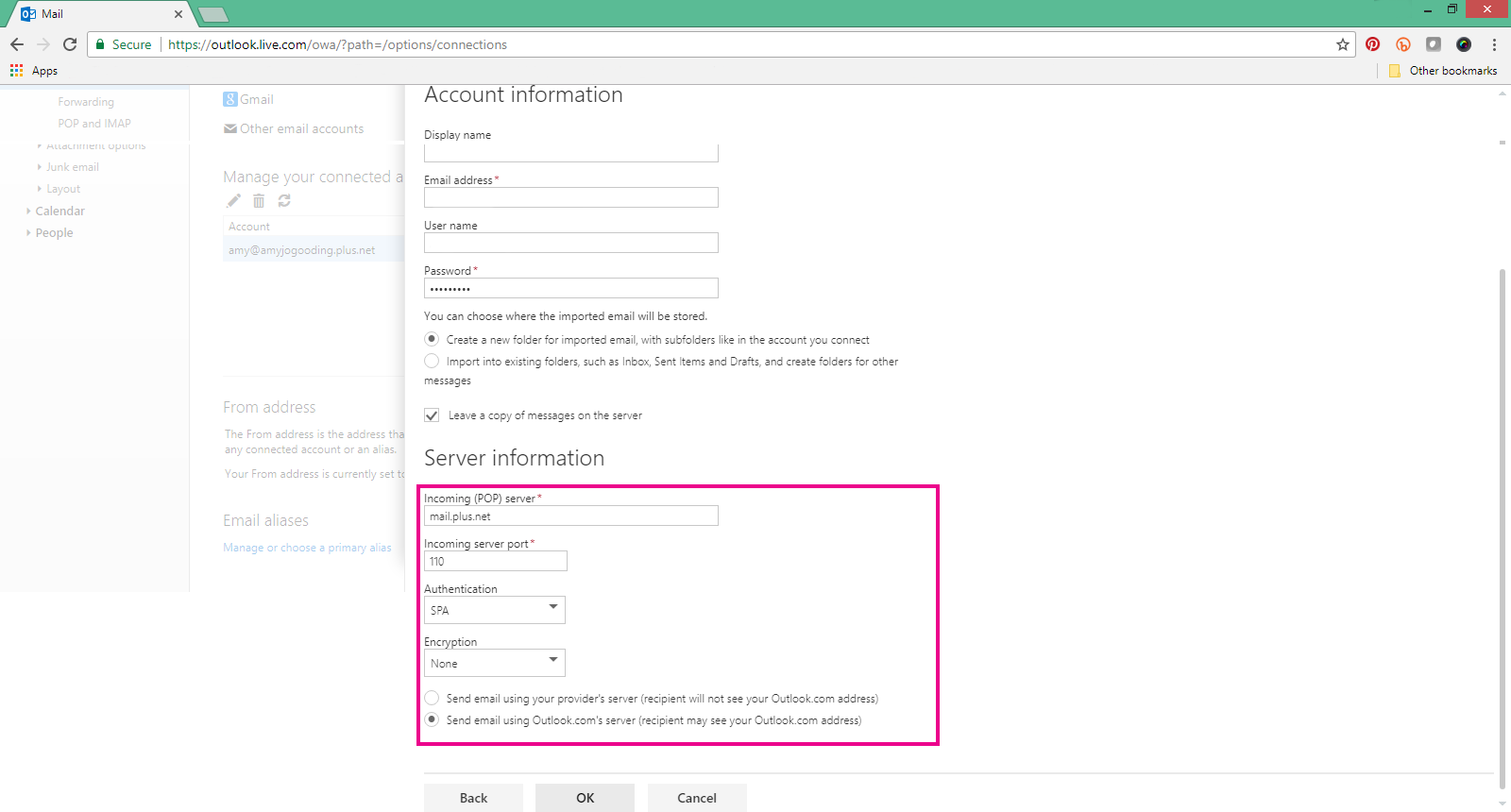Bookmark this page with the star icon
The height and width of the screenshot is (812, 1511).
[1342, 44]
